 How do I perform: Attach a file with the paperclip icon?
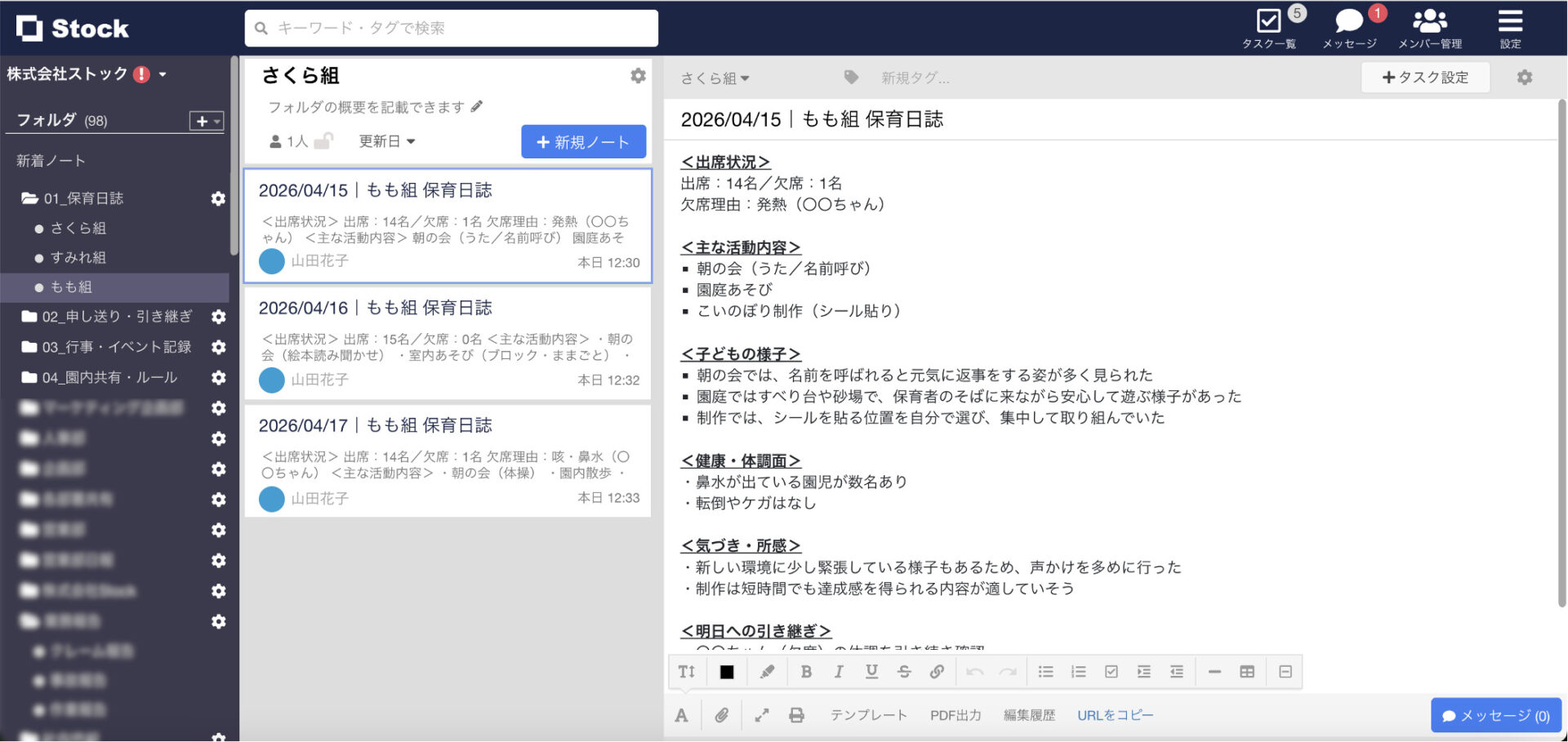(721, 715)
